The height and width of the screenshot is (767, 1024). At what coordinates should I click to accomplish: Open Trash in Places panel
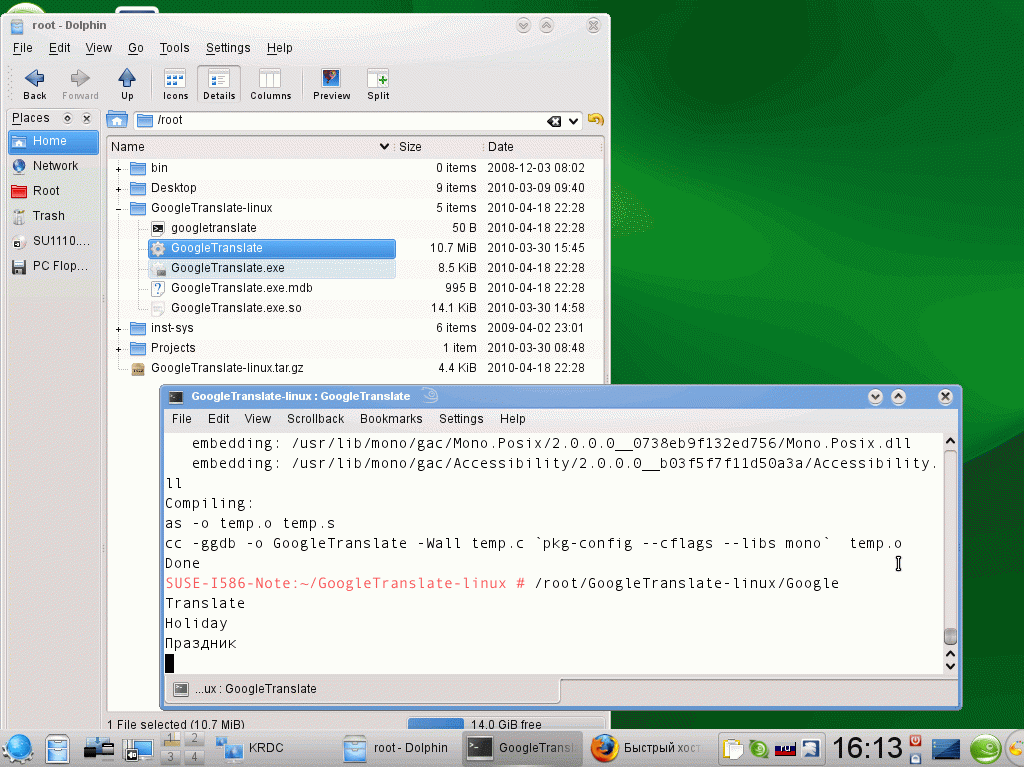pyautogui.click(x=53, y=216)
